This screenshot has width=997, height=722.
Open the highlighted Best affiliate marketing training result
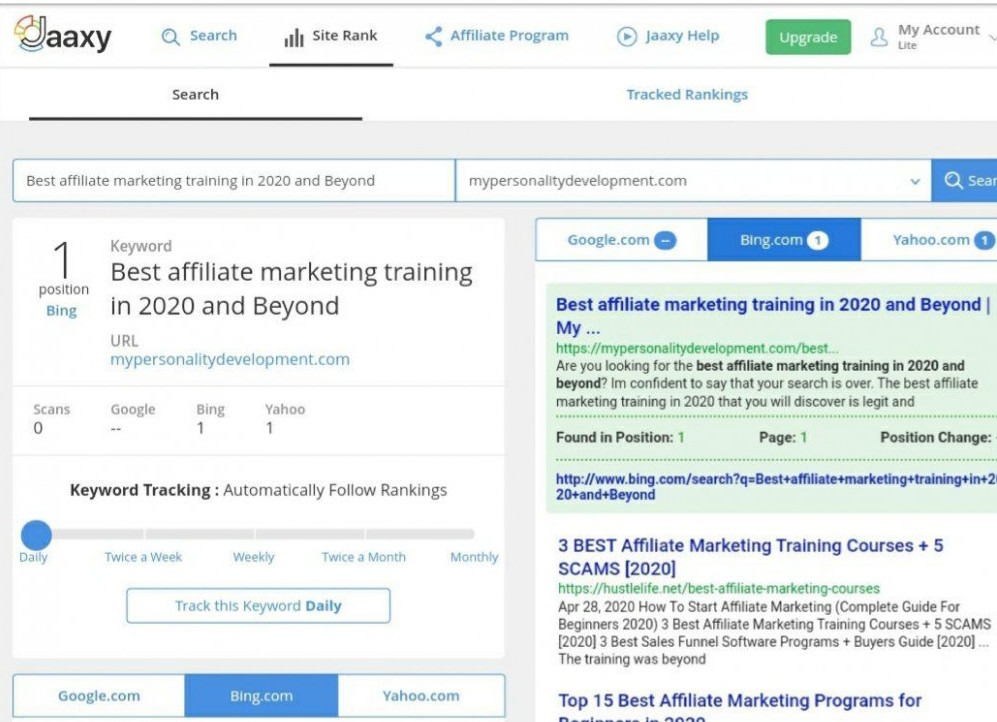pyautogui.click(x=773, y=316)
